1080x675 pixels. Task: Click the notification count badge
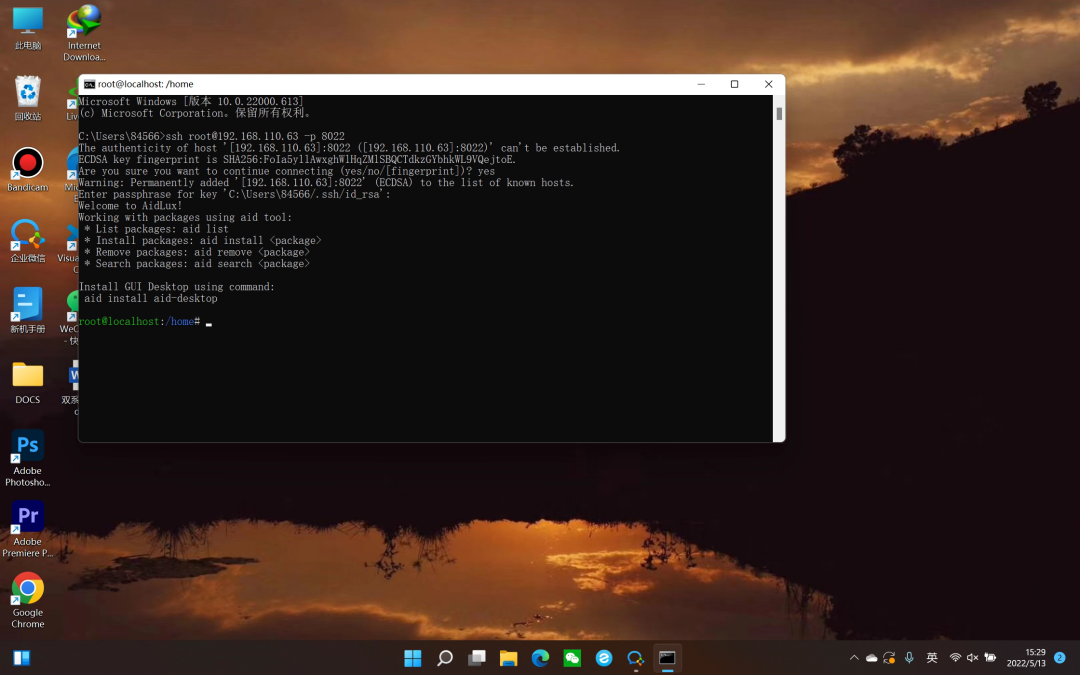coord(1058,659)
